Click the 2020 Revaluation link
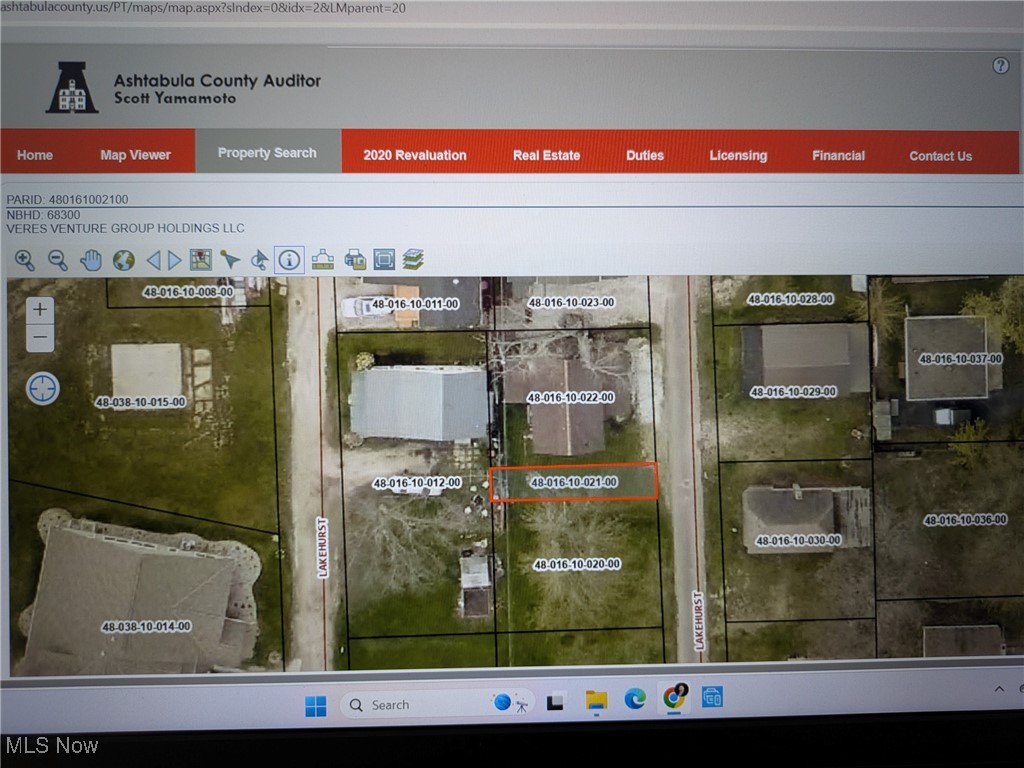 click(x=414, y=155)
